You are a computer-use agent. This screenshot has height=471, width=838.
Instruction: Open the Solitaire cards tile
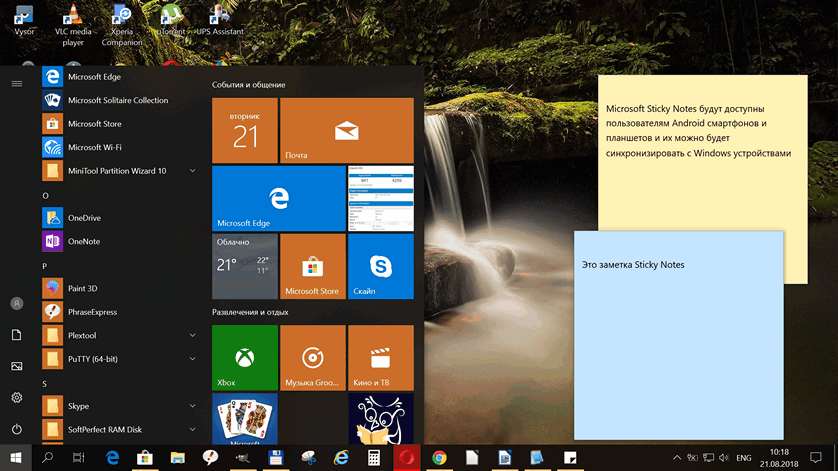click(x=245, y=419)
